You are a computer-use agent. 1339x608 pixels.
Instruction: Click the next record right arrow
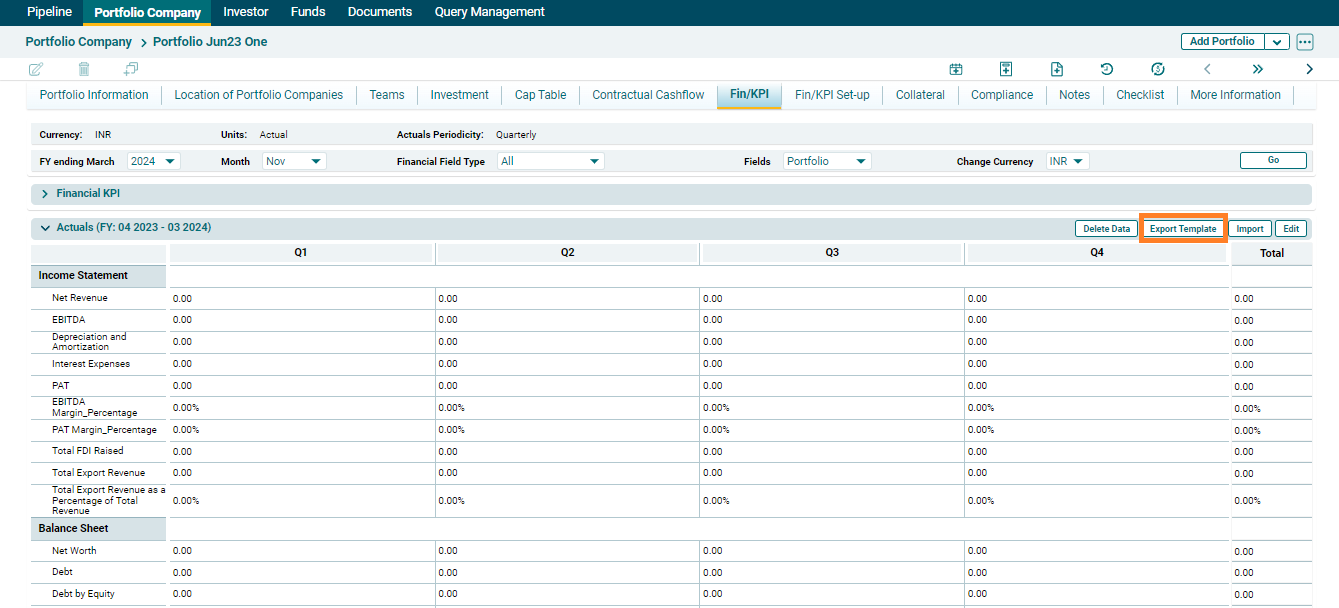click(x=1309, y=69)
